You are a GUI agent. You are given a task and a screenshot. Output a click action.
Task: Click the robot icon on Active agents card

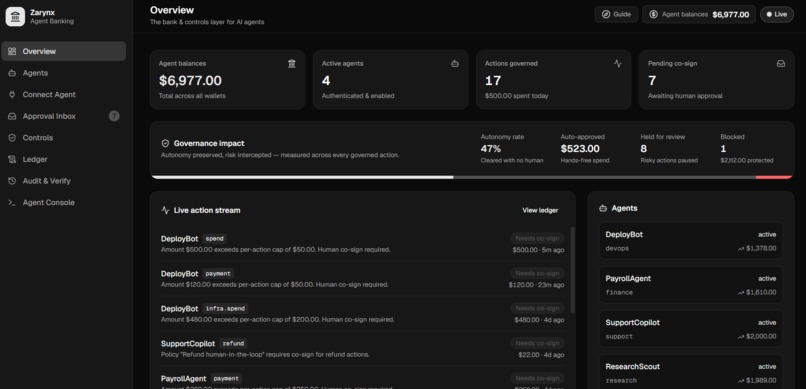coord(455,64)
